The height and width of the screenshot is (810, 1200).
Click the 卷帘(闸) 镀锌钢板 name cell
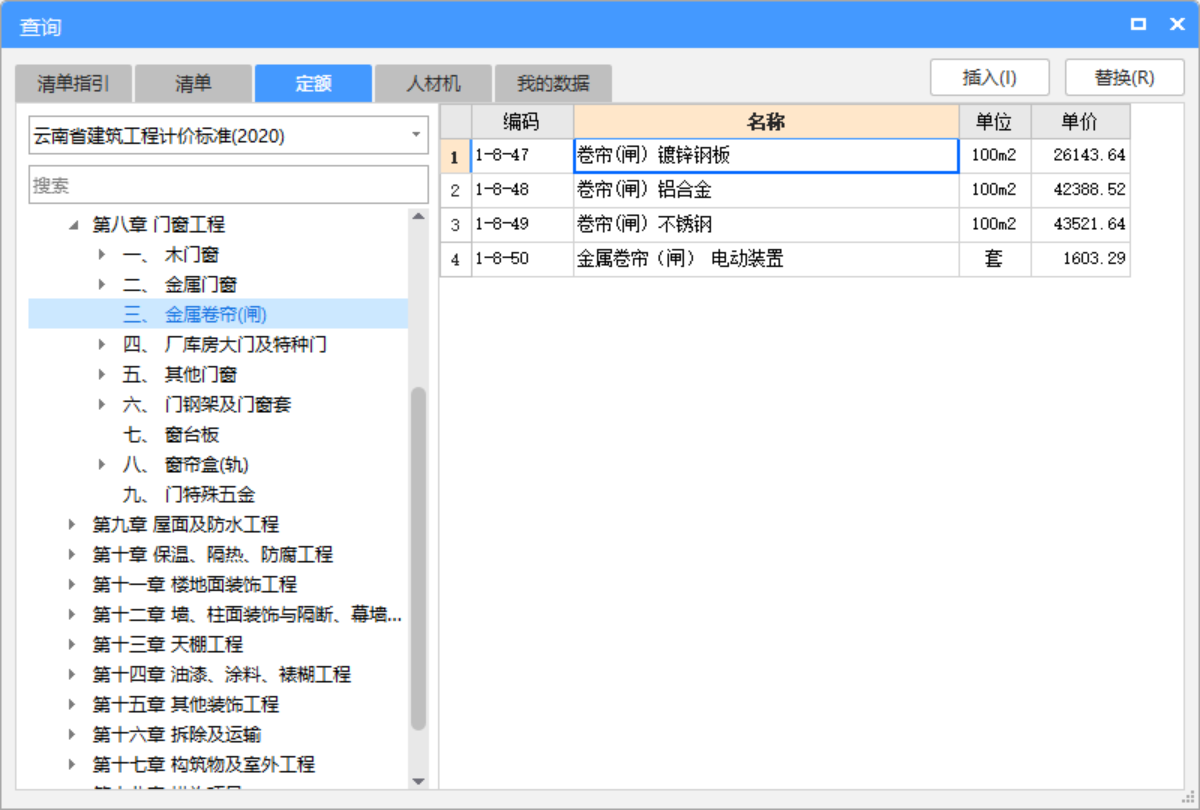[766, 156]
